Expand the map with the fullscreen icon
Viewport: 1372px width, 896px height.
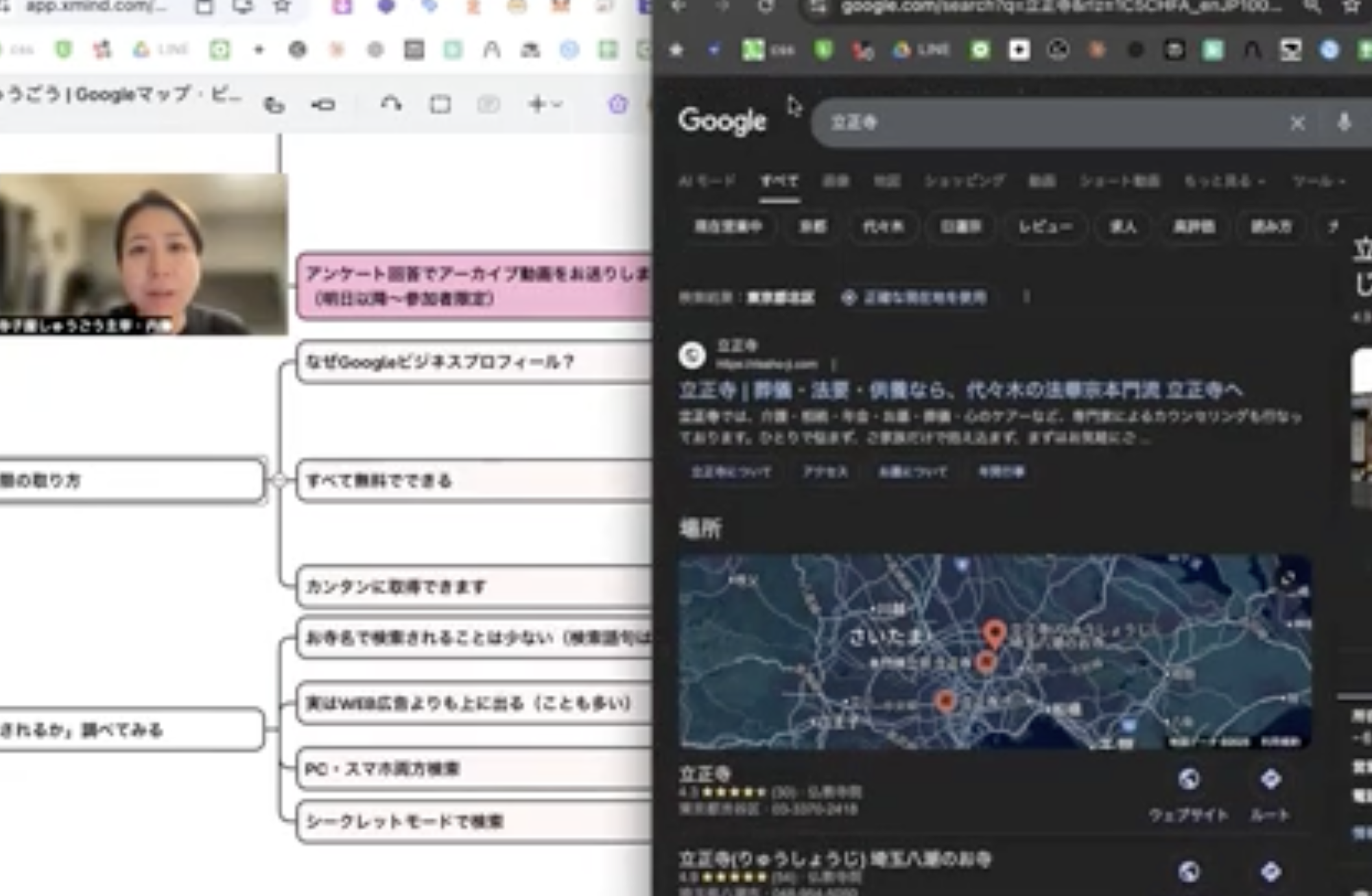1288,578
